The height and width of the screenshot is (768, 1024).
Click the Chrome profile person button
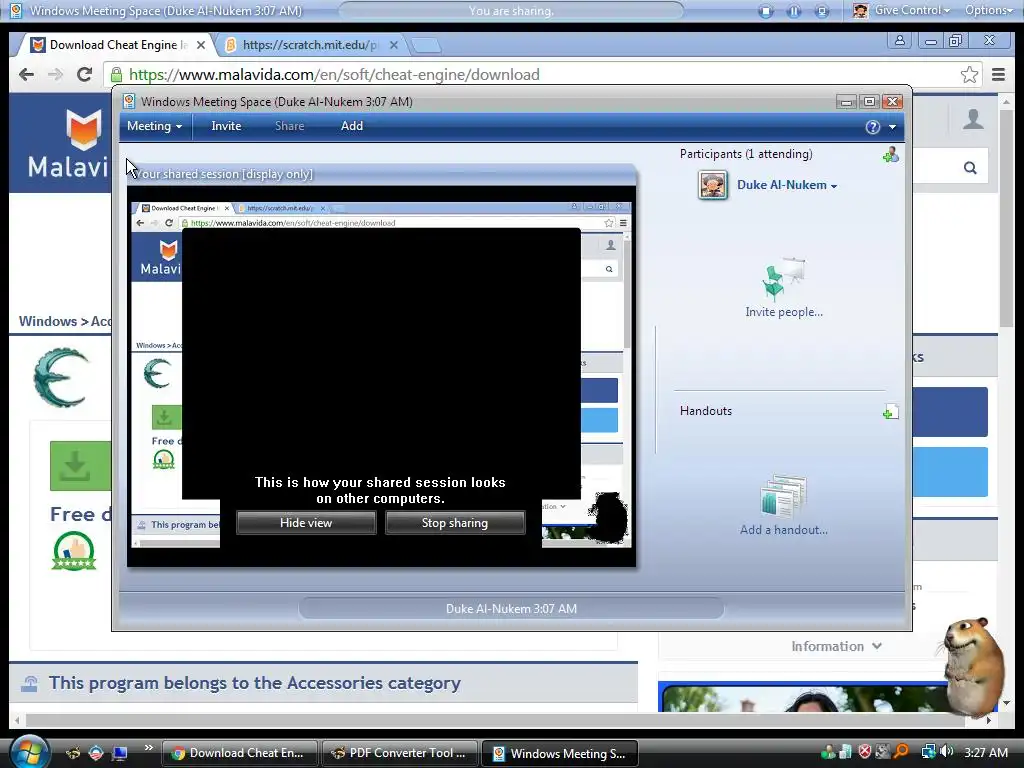coord(900,40)
